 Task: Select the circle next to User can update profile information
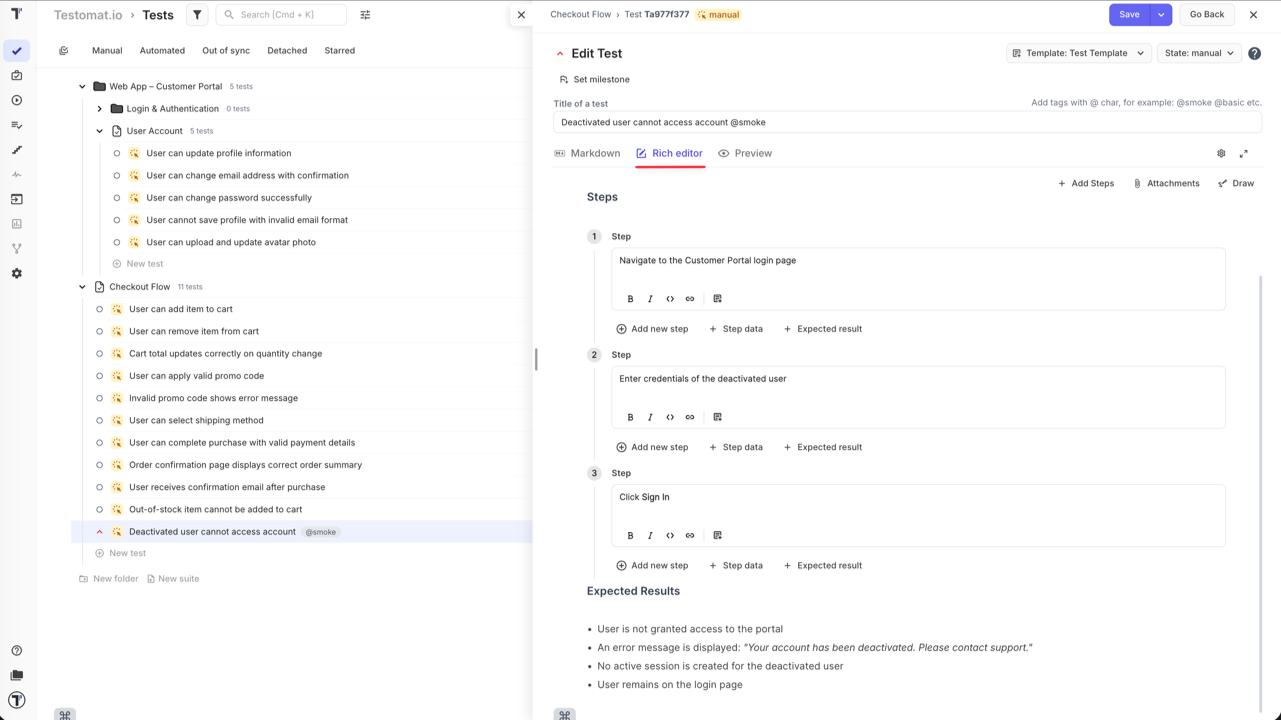coord(117,153)
